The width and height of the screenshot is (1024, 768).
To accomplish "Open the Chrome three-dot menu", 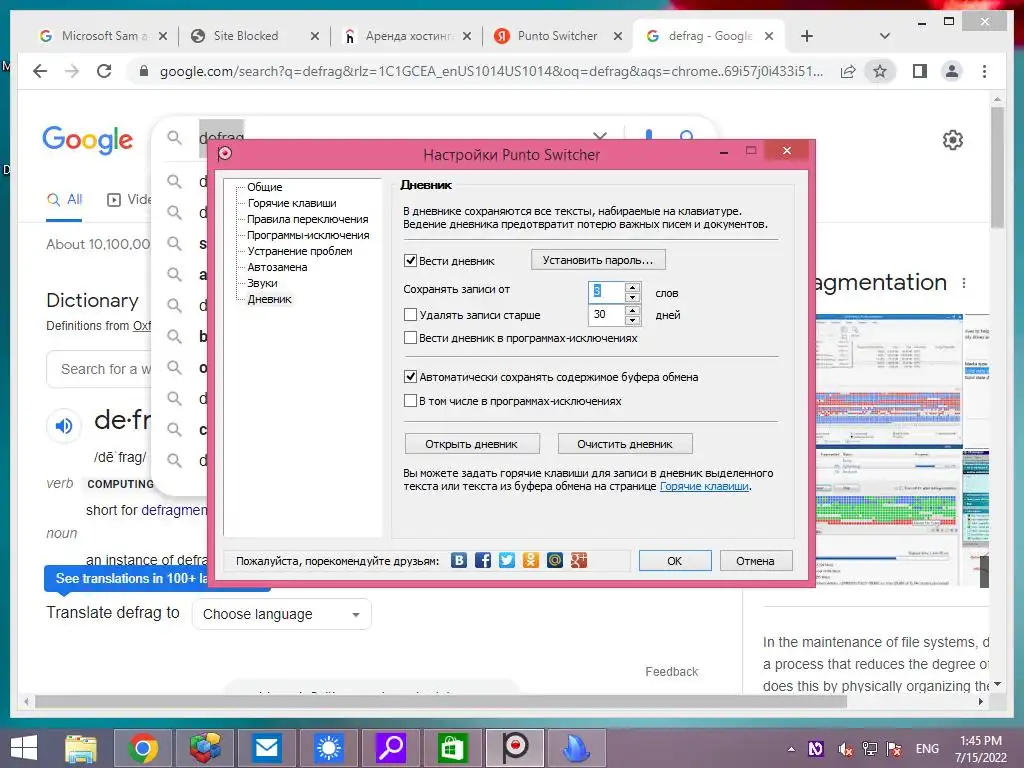I will point(984,71).
